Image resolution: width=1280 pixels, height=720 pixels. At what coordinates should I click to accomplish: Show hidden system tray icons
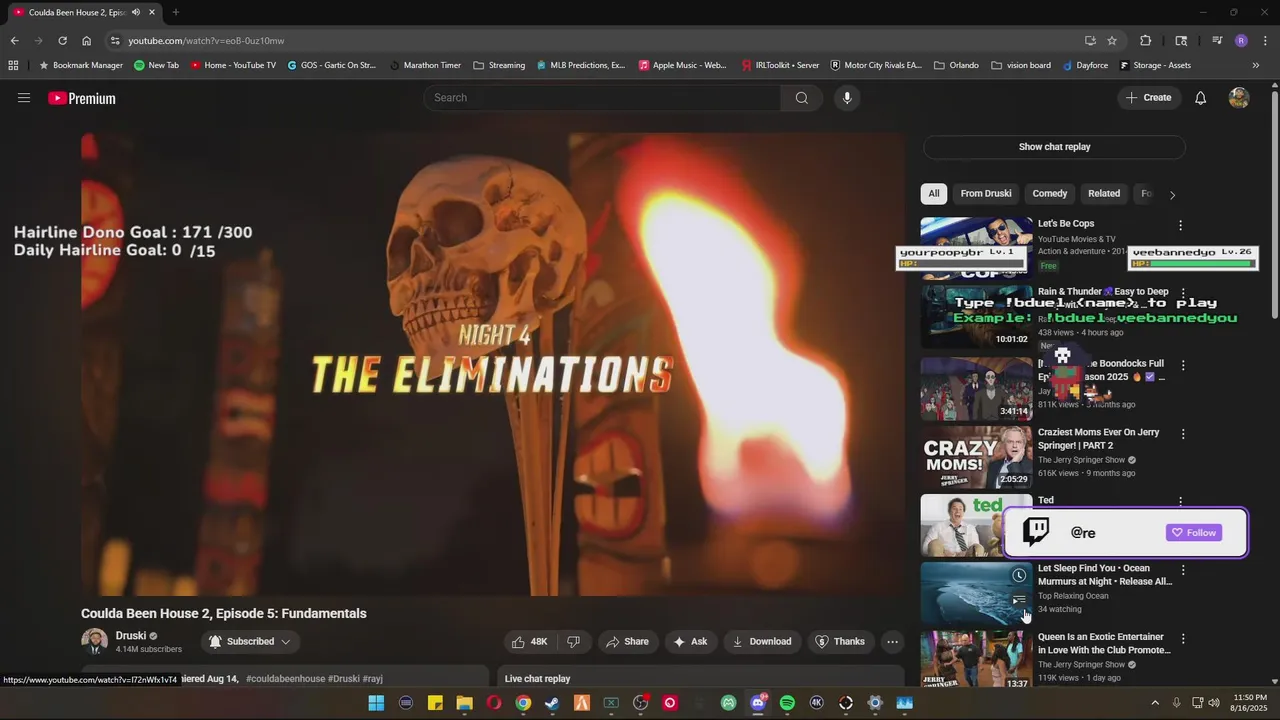pos(1155,703)
